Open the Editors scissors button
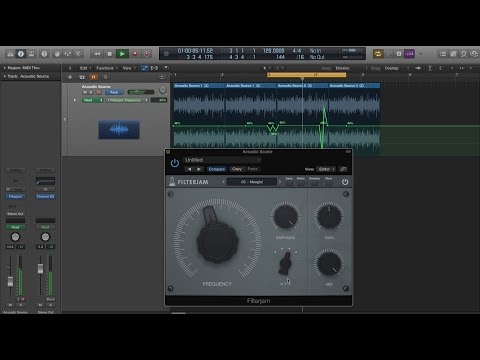Screen dimensions: 480x360 [78, 54]
